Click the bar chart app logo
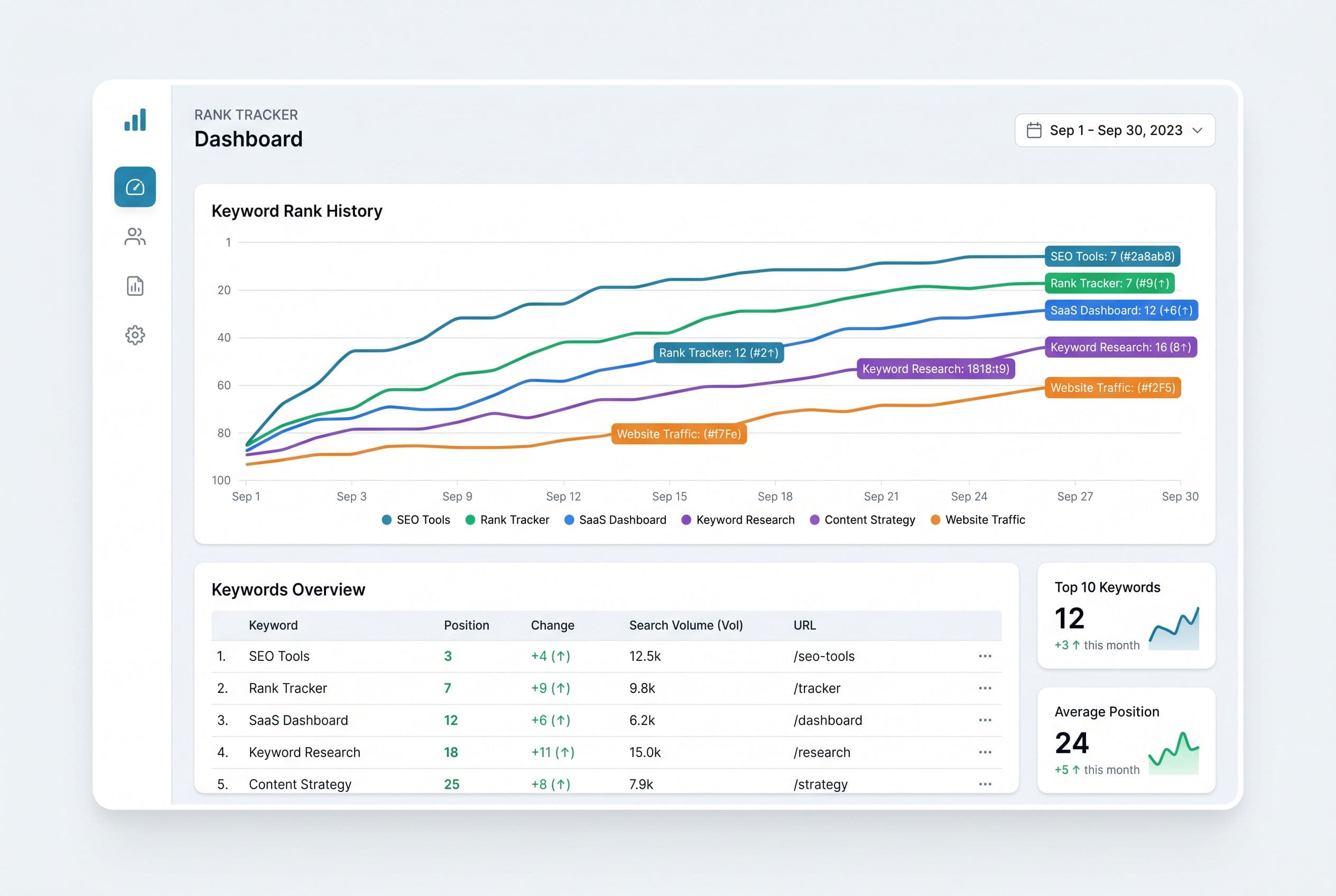1336x896 pixels. (135, 119)
